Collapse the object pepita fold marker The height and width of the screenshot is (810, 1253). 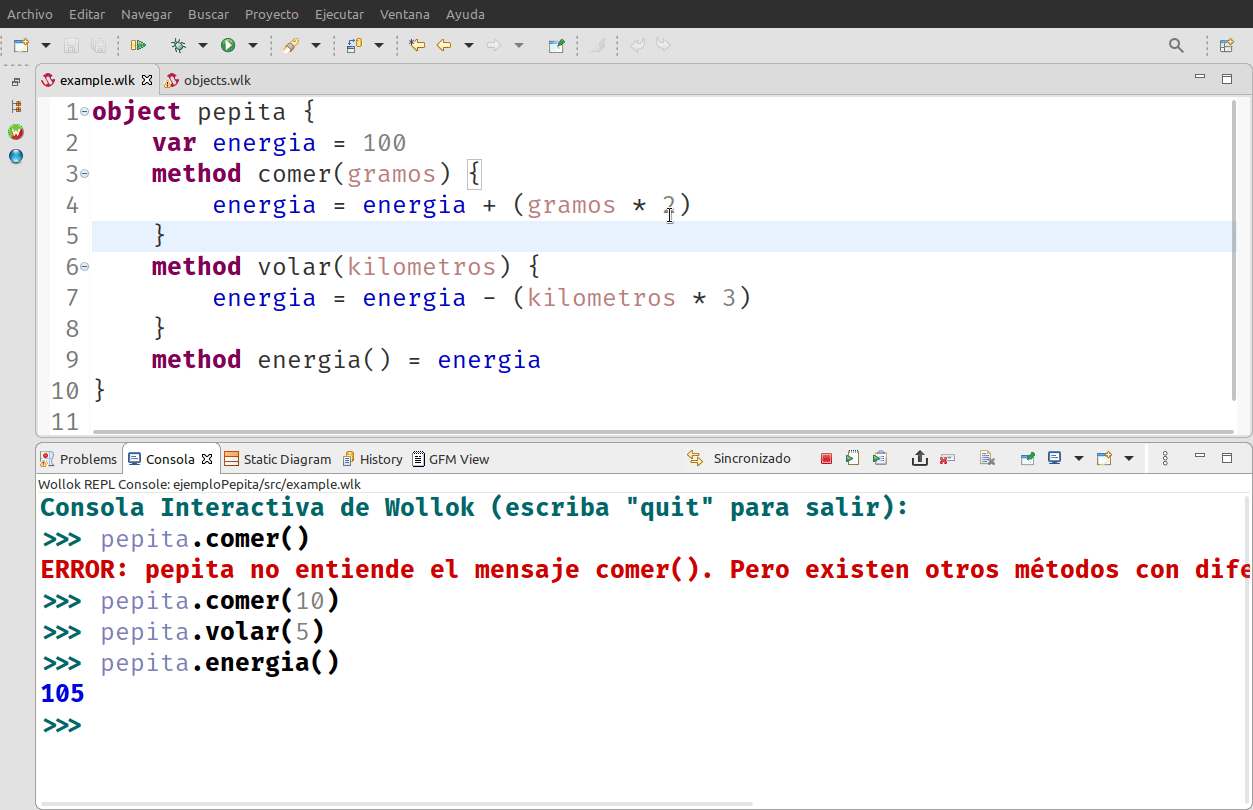click(84, 112)
